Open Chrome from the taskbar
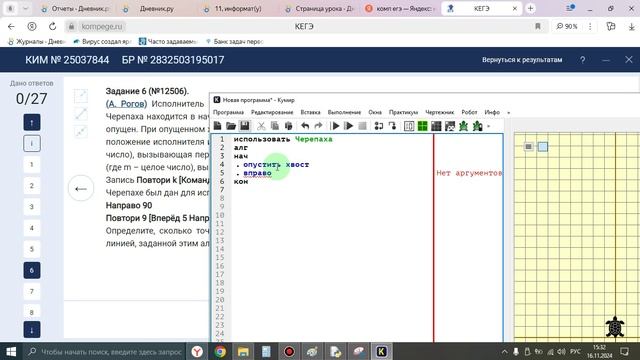 coord(220,351)
